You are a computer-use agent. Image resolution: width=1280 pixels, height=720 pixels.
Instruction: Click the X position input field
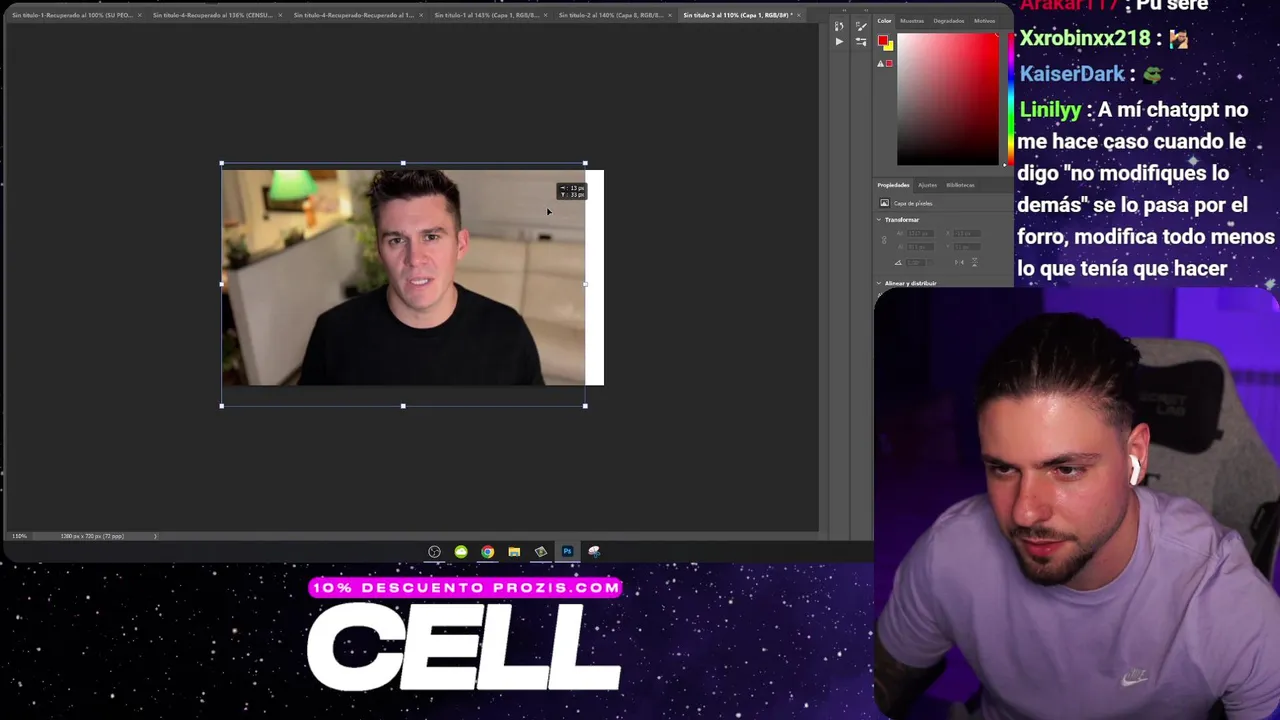point(965,234)
